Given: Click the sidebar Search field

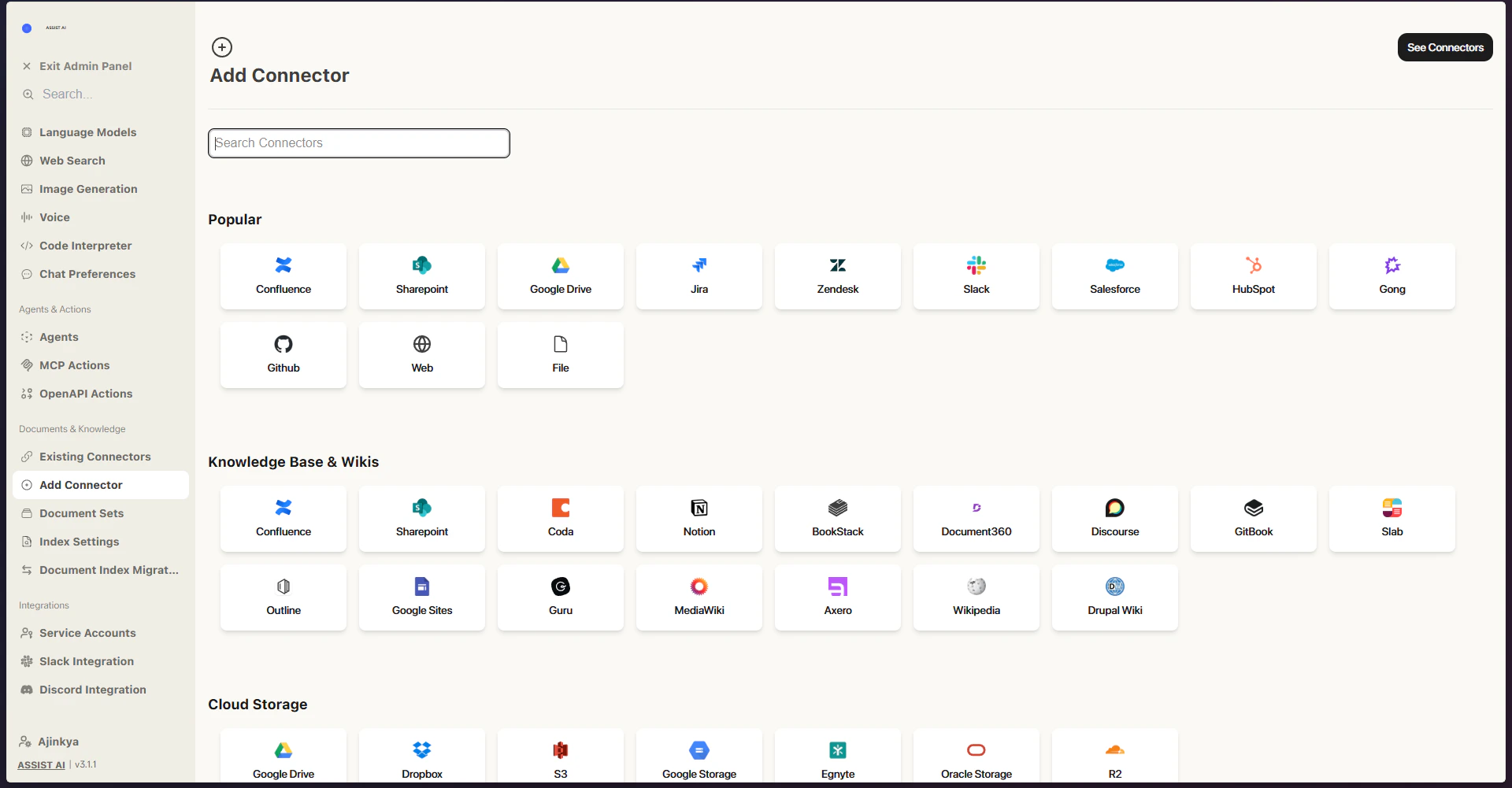Looking at the screenshot, I should 101,94.
